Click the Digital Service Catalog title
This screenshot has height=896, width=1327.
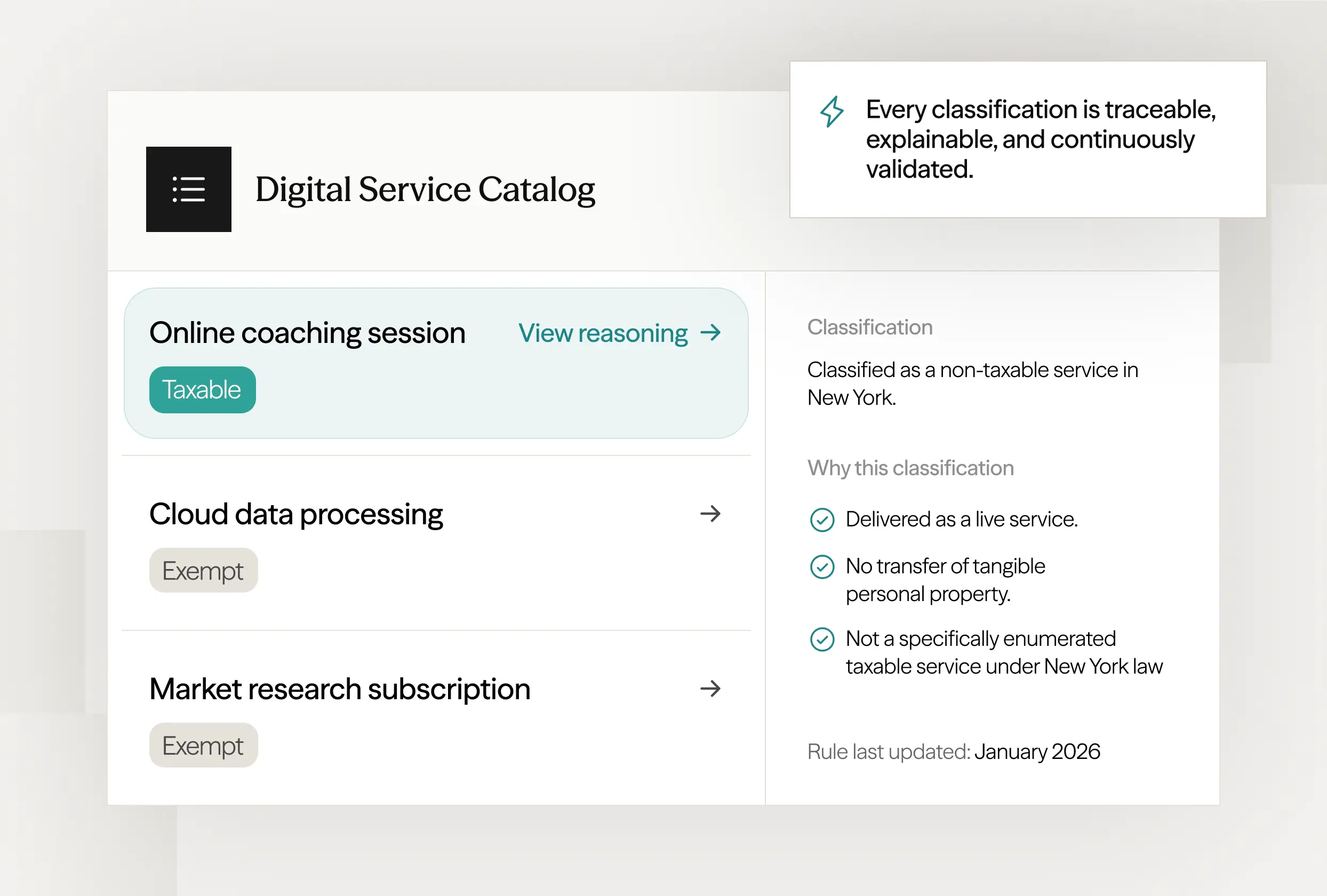click(x=425, y=189)
